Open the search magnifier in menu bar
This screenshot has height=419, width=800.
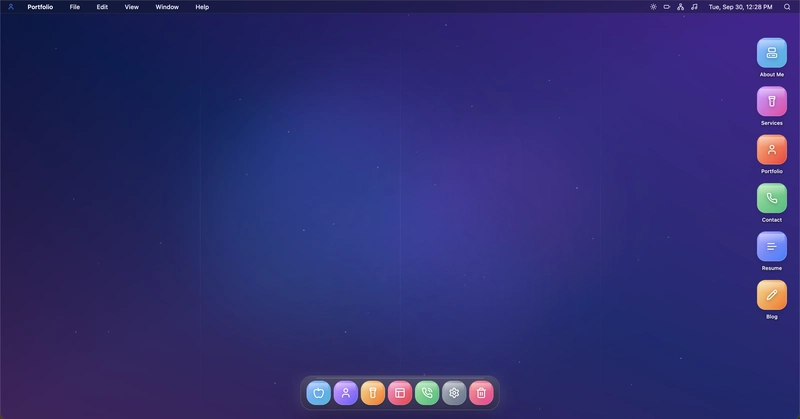tap(787, 7)
